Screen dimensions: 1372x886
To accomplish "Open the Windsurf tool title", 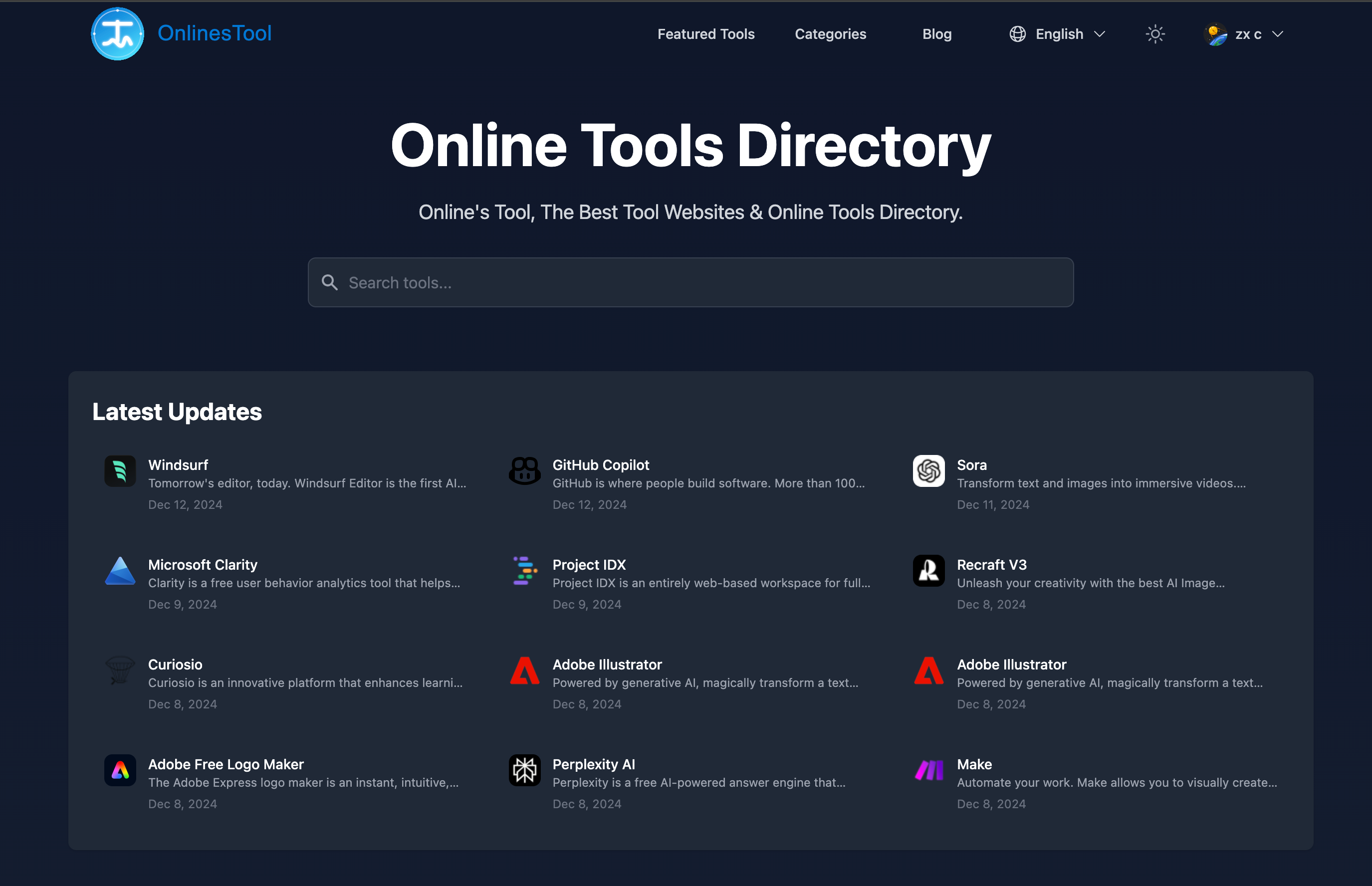I will pyautogui.click(x=178, y=464).
